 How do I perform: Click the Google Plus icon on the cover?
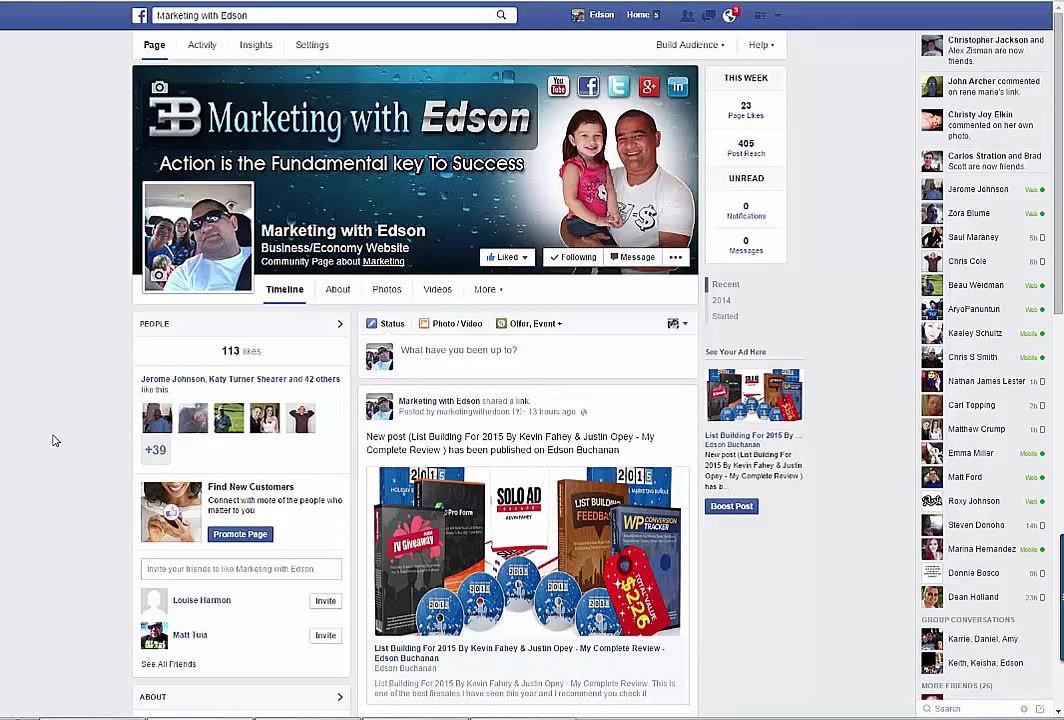[648, 86]
